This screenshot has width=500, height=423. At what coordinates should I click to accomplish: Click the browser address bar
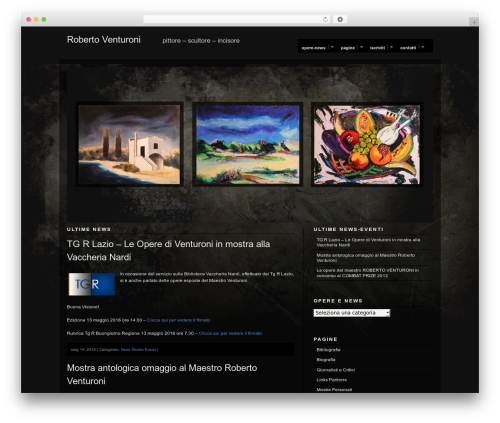pos(237,19)
